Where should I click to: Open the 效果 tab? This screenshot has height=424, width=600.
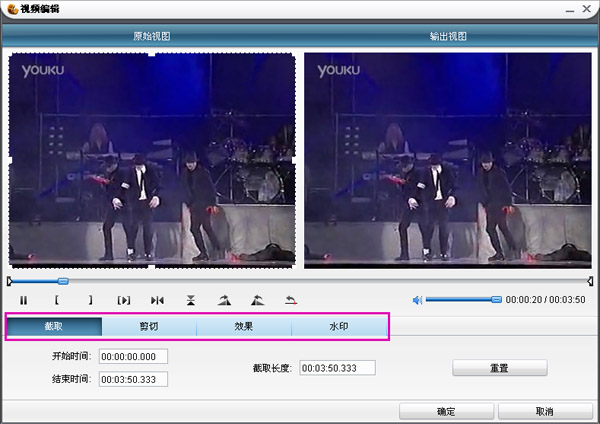tap(244, 326)
